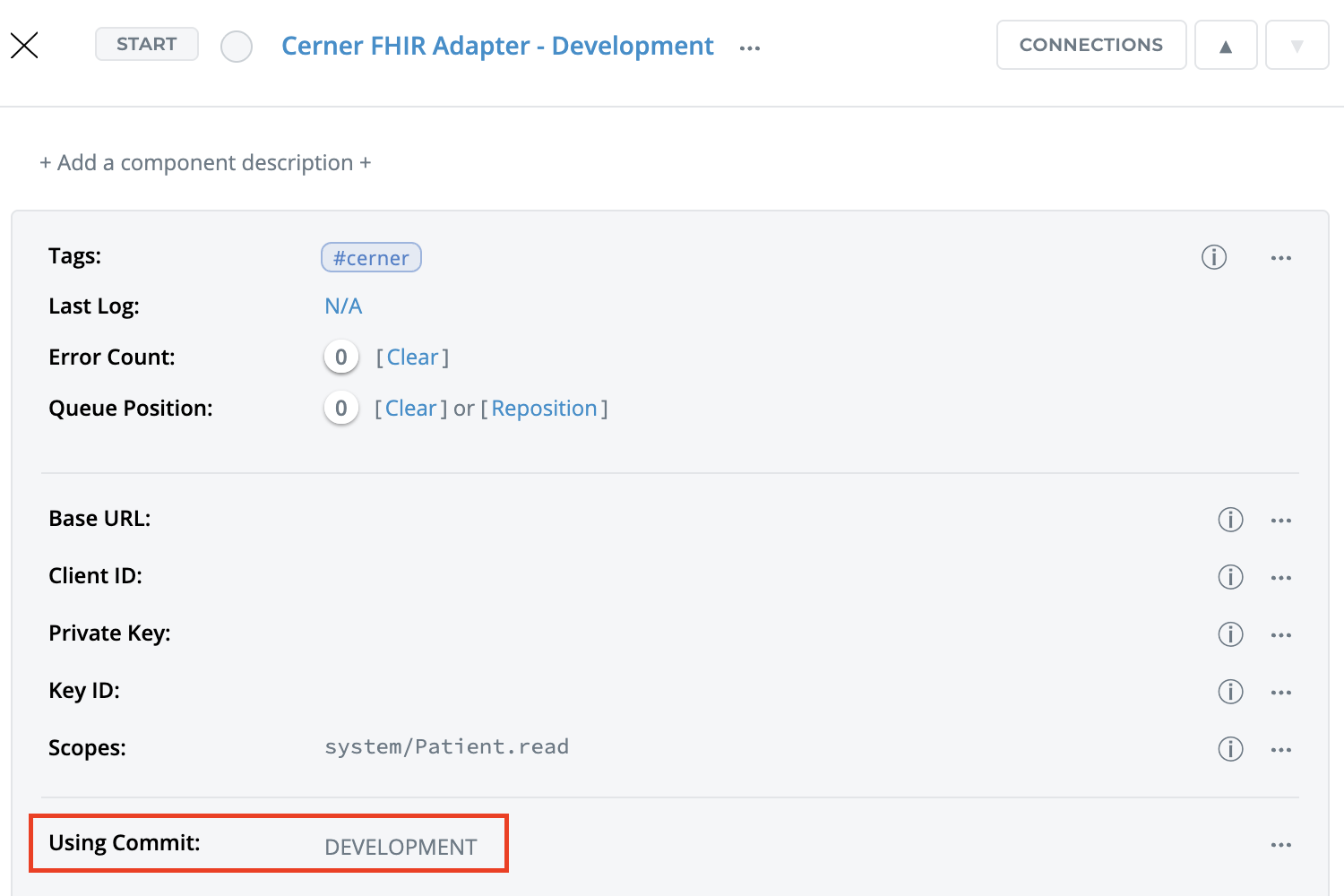
Task: Click the info icon for Tags
Action: coord(1213,257)
